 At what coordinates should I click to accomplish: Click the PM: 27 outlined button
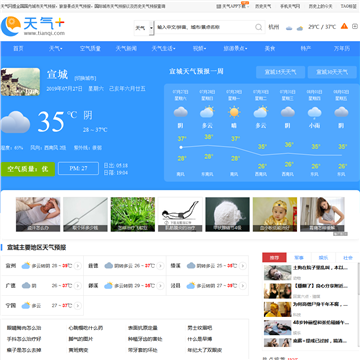click(78, 169)
